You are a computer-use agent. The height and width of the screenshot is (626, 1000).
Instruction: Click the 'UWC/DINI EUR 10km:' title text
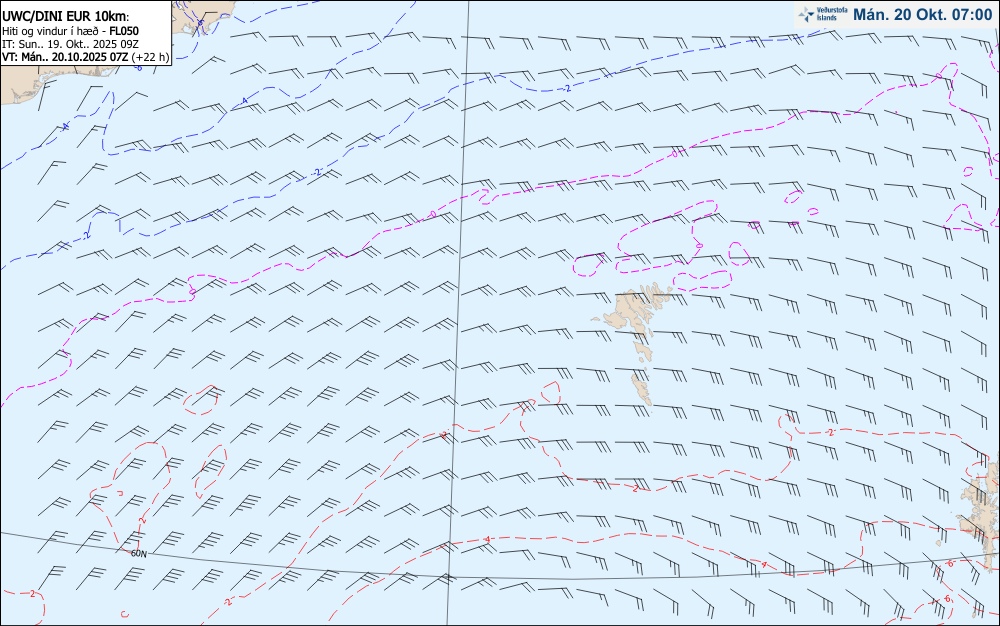(x=65, y=17)
